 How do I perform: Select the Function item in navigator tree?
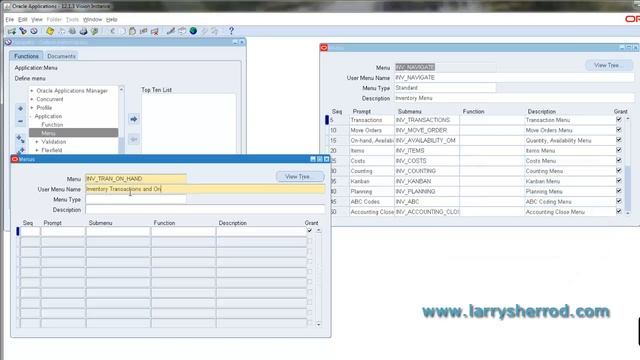pyautogui.click(x=52, y=125)
